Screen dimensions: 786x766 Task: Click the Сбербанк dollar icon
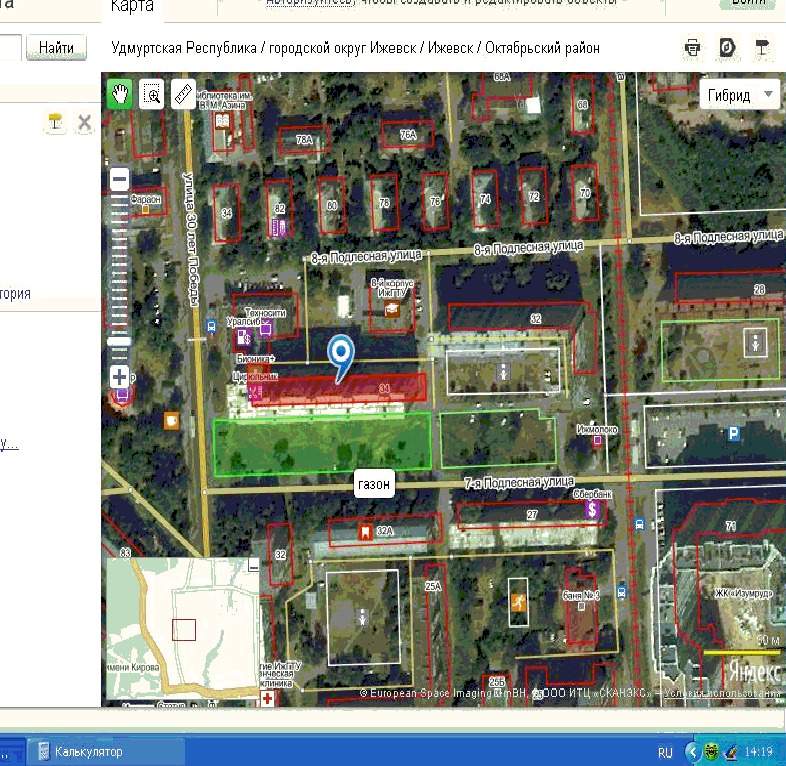(x=592, y=510)
